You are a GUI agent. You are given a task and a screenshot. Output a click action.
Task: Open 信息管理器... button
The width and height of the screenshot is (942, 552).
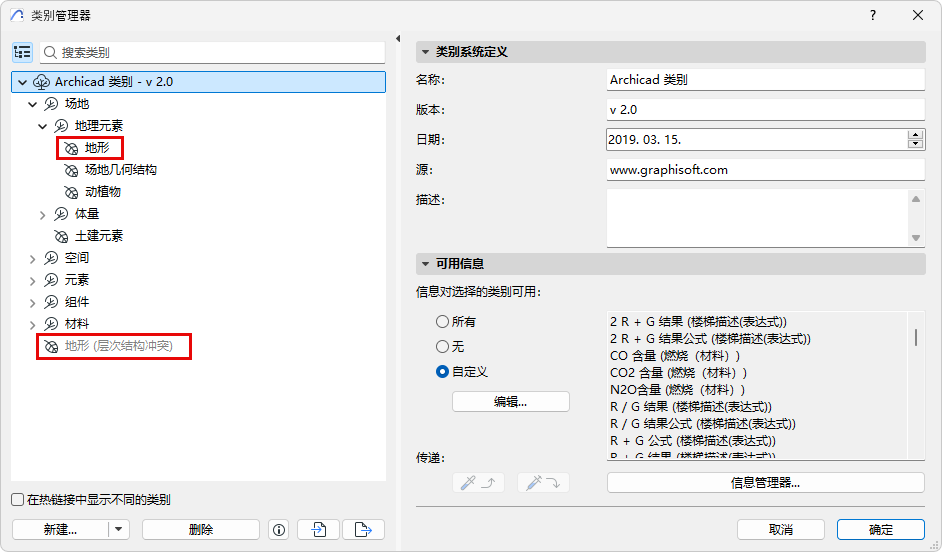click(x=765, y=482)
